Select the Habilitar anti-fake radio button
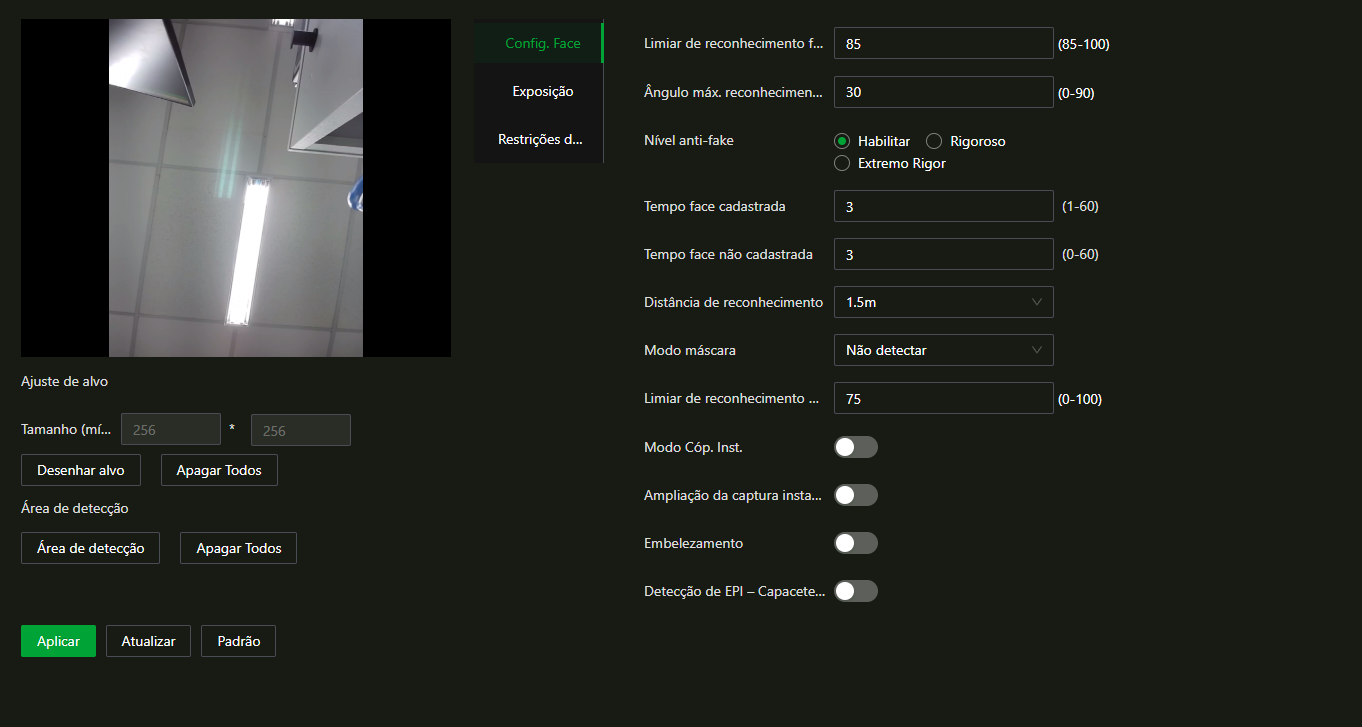This screenshot has height=727, width=1362. (x=842, y=141)
